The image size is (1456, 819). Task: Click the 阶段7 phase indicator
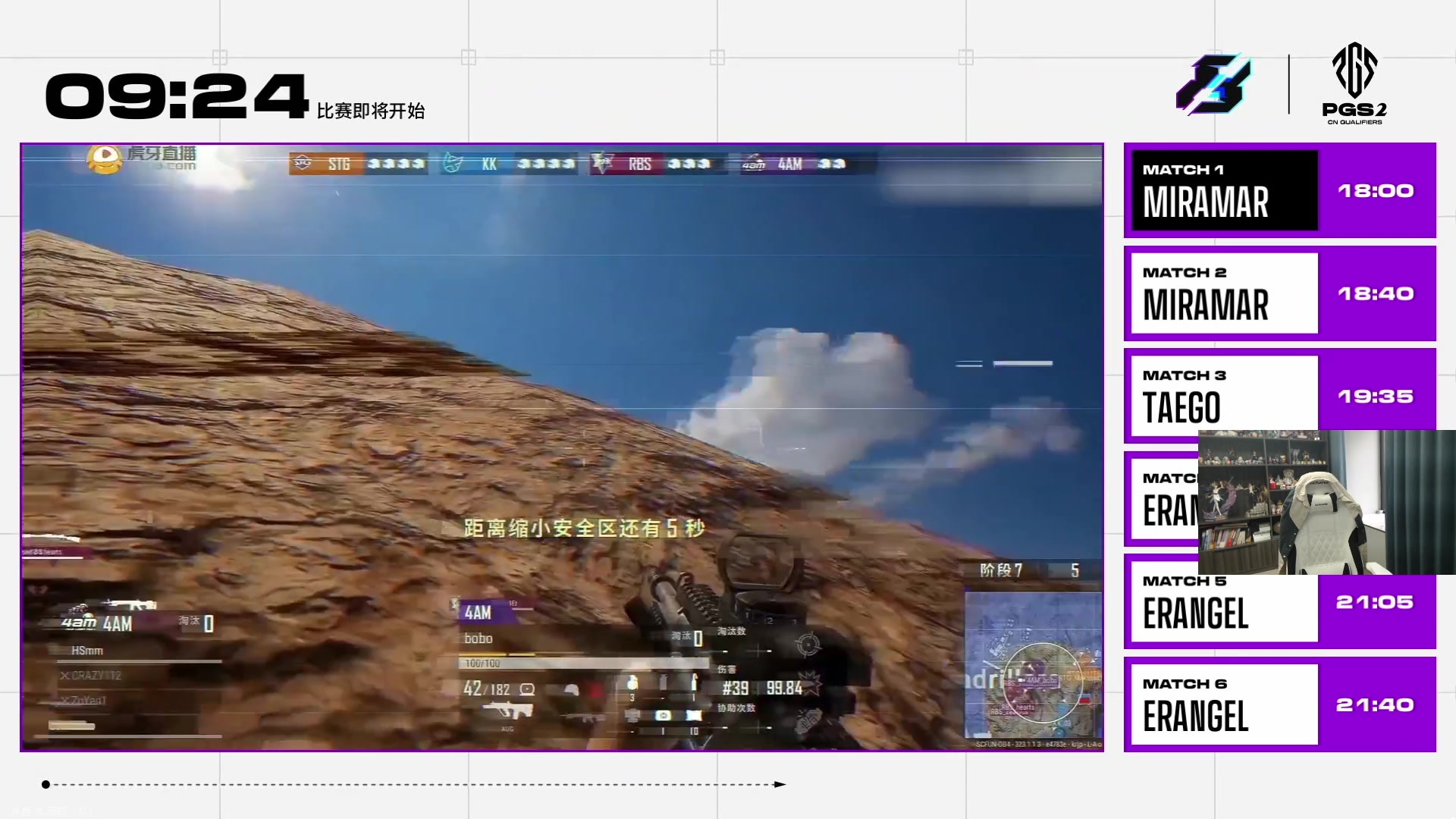tap(1001, 570)
